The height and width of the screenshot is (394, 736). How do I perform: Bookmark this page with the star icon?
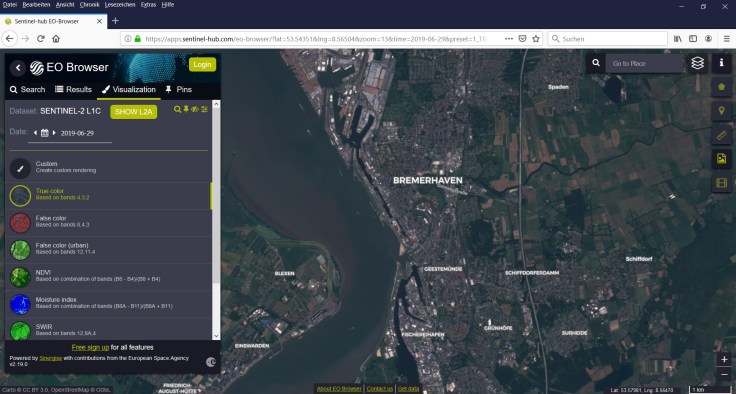coord(536,39)
